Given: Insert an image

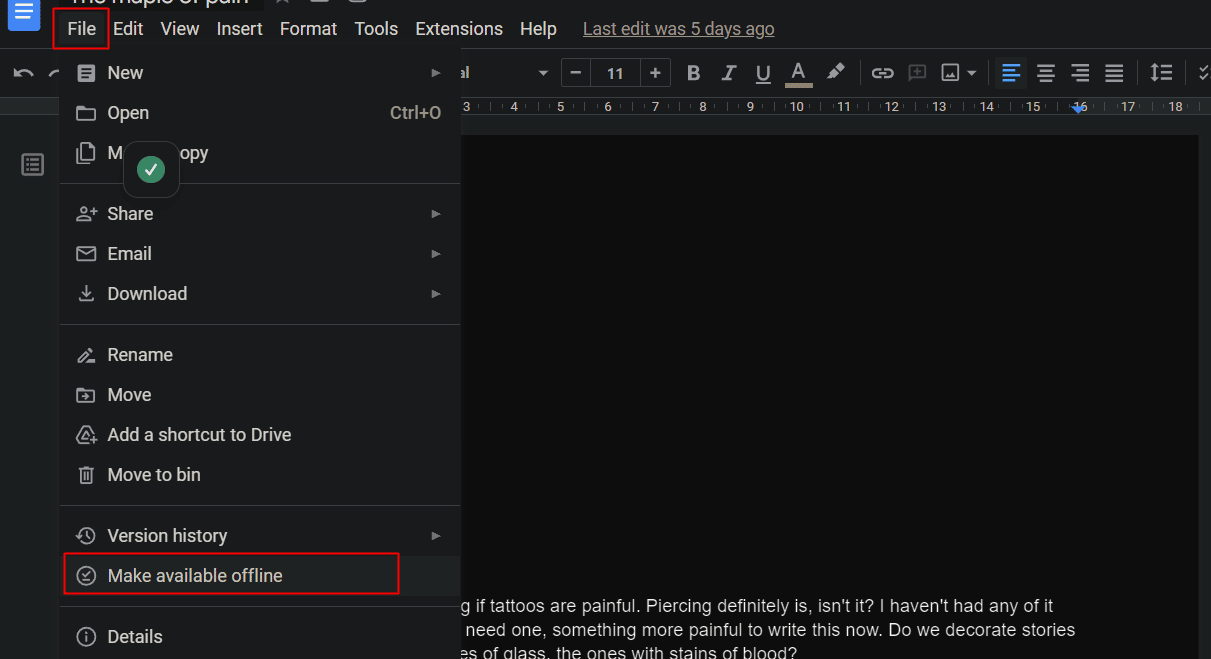Looking at the screenshot, I should tap(950, 73).
